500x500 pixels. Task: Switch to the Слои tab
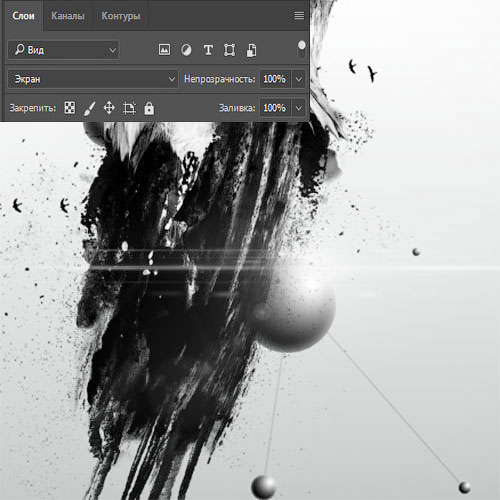pyautogui.click(x=23, y=16)
